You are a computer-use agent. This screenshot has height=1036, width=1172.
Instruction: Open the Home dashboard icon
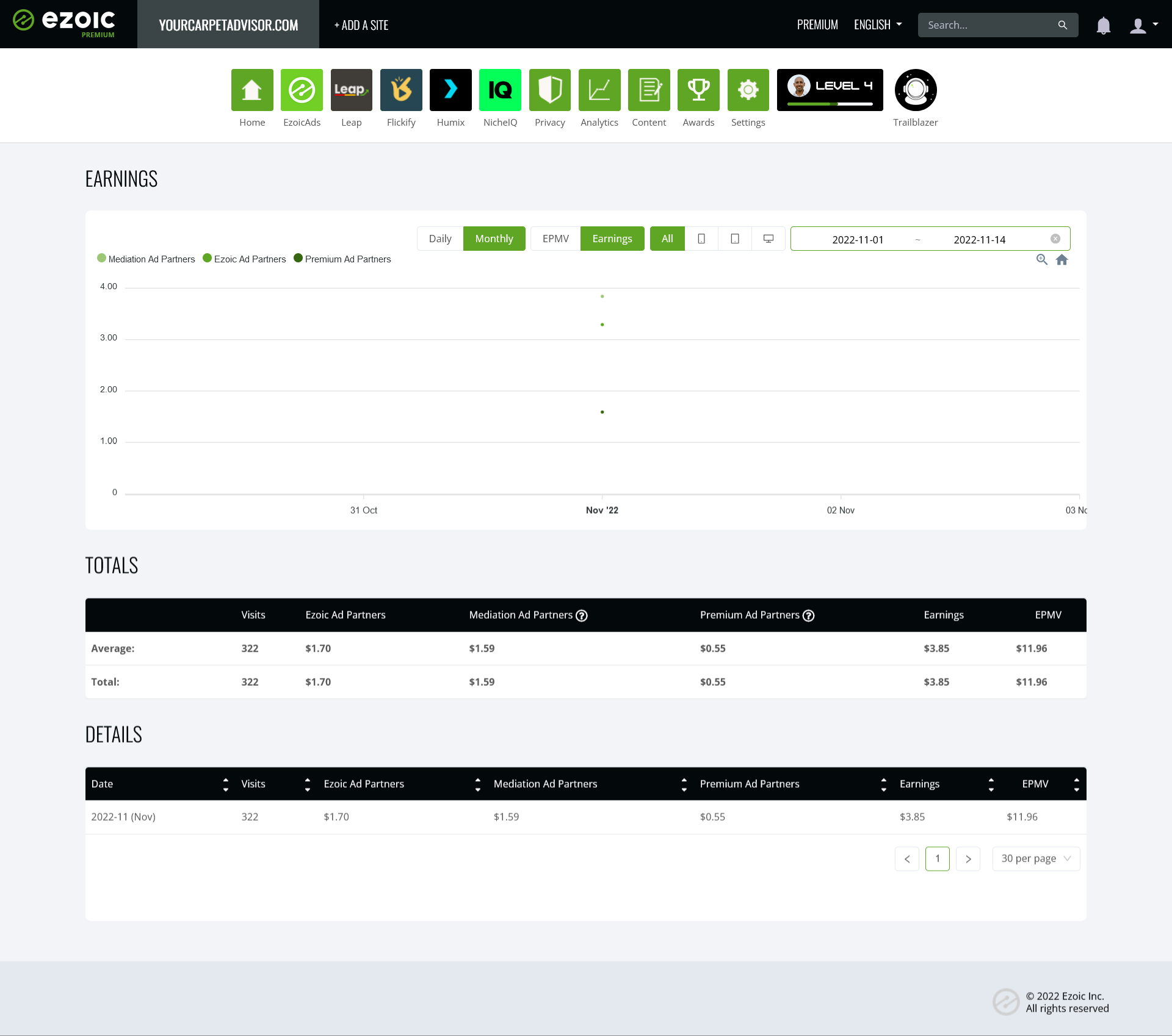click(252, 90)
